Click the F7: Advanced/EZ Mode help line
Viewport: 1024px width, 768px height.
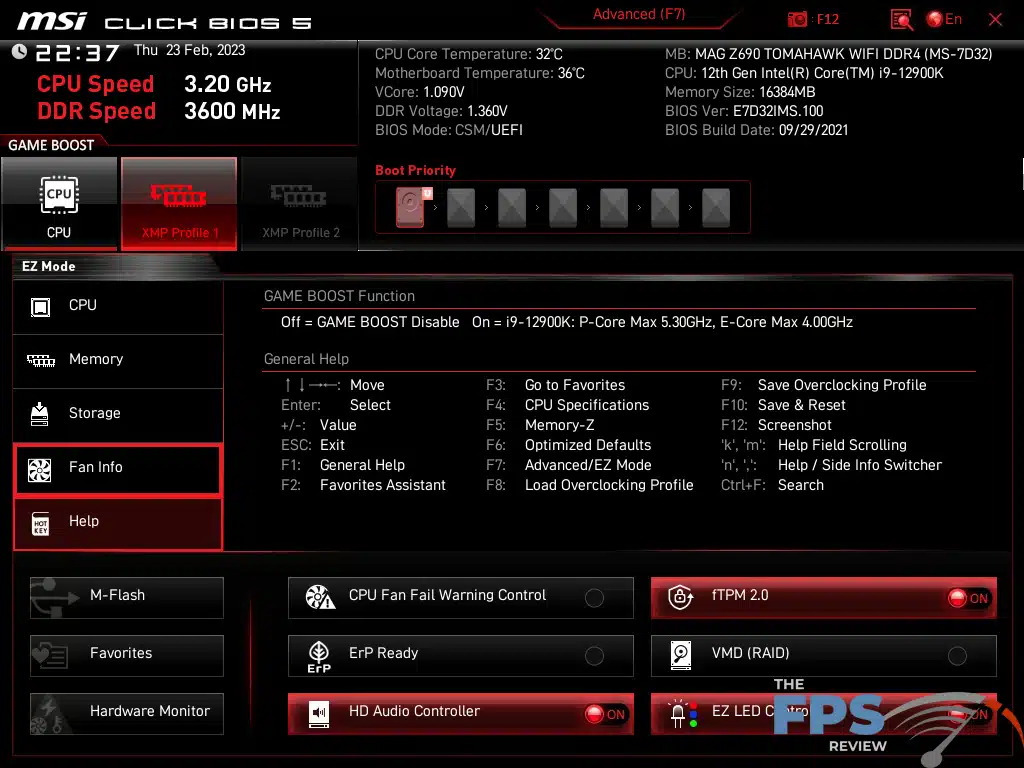(568, 465)
